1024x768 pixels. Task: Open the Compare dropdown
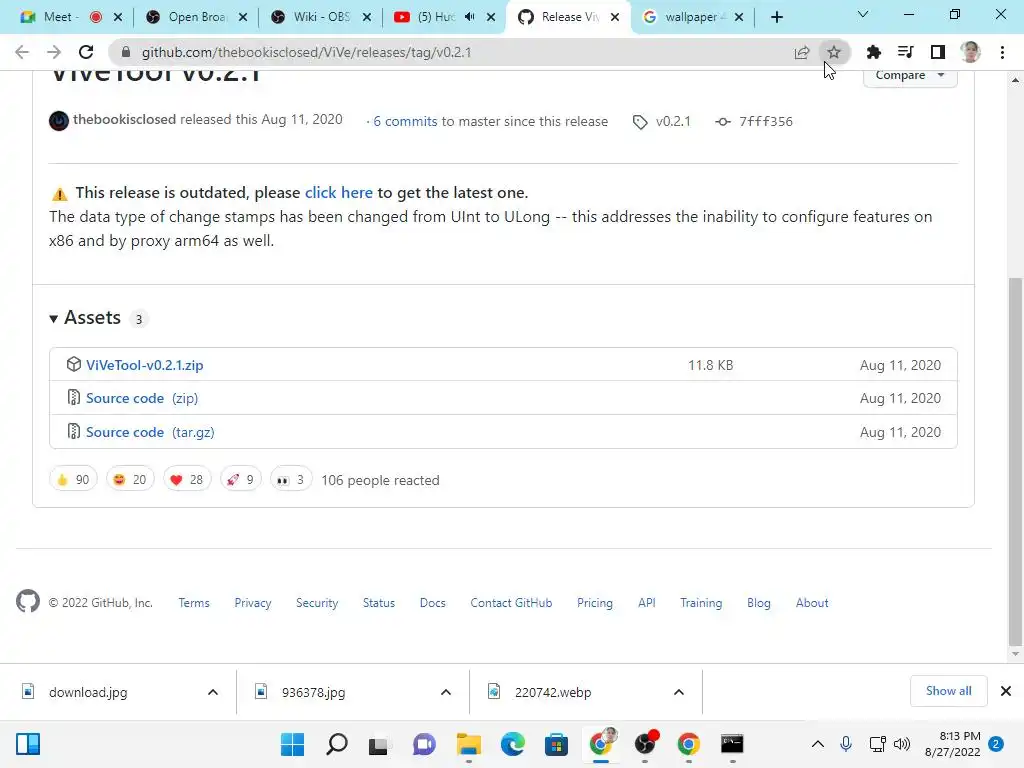click(x=910, y=76)
